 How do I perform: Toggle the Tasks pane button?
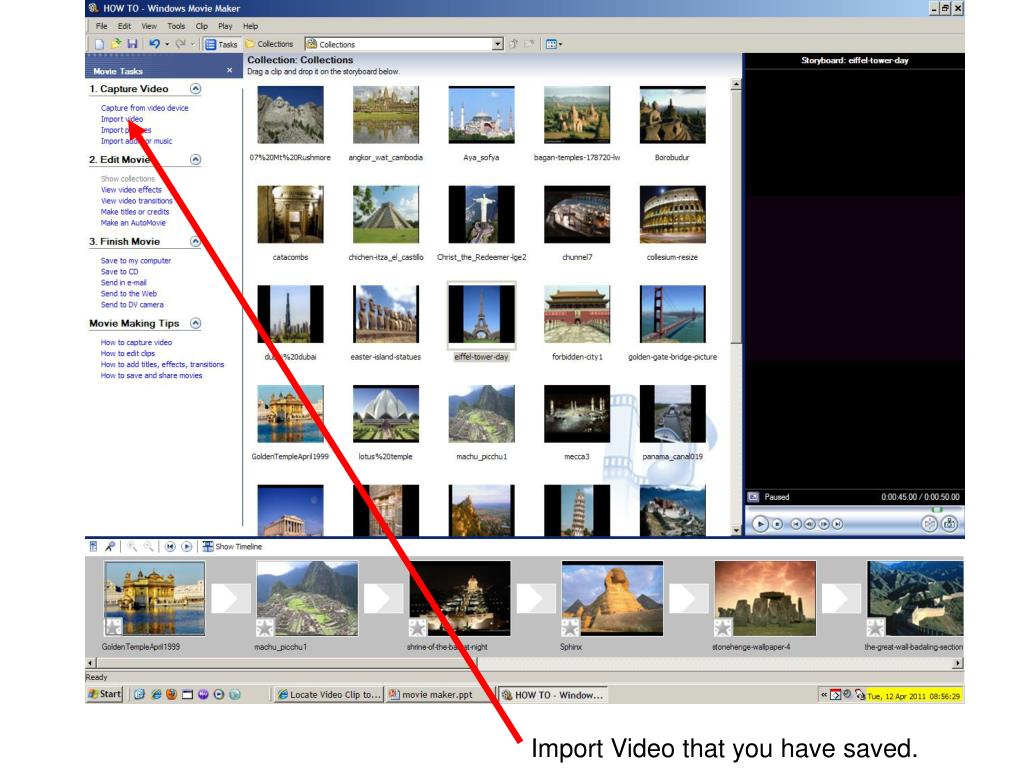click(221, 44)
